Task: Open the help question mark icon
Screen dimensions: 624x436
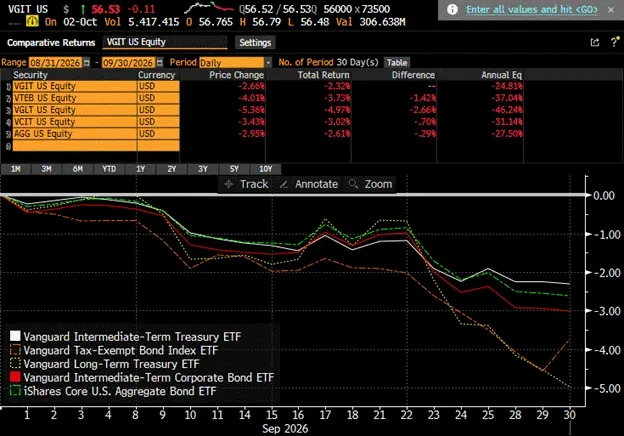Action: 614,42
